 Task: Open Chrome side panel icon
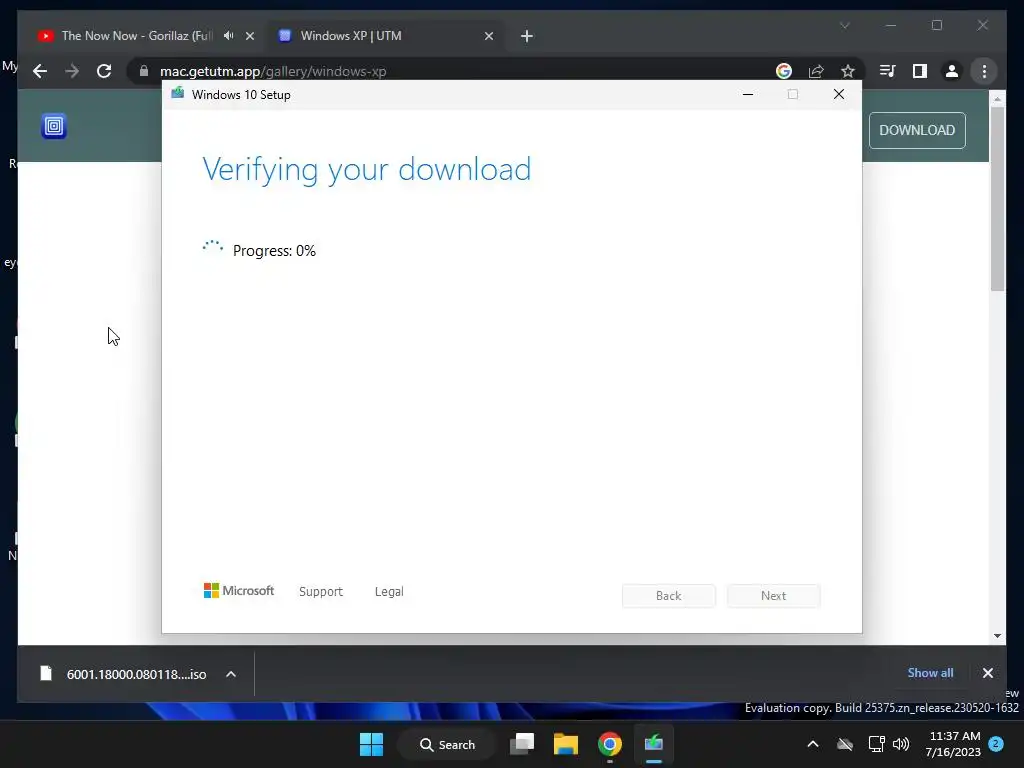[x=920, y=71]
